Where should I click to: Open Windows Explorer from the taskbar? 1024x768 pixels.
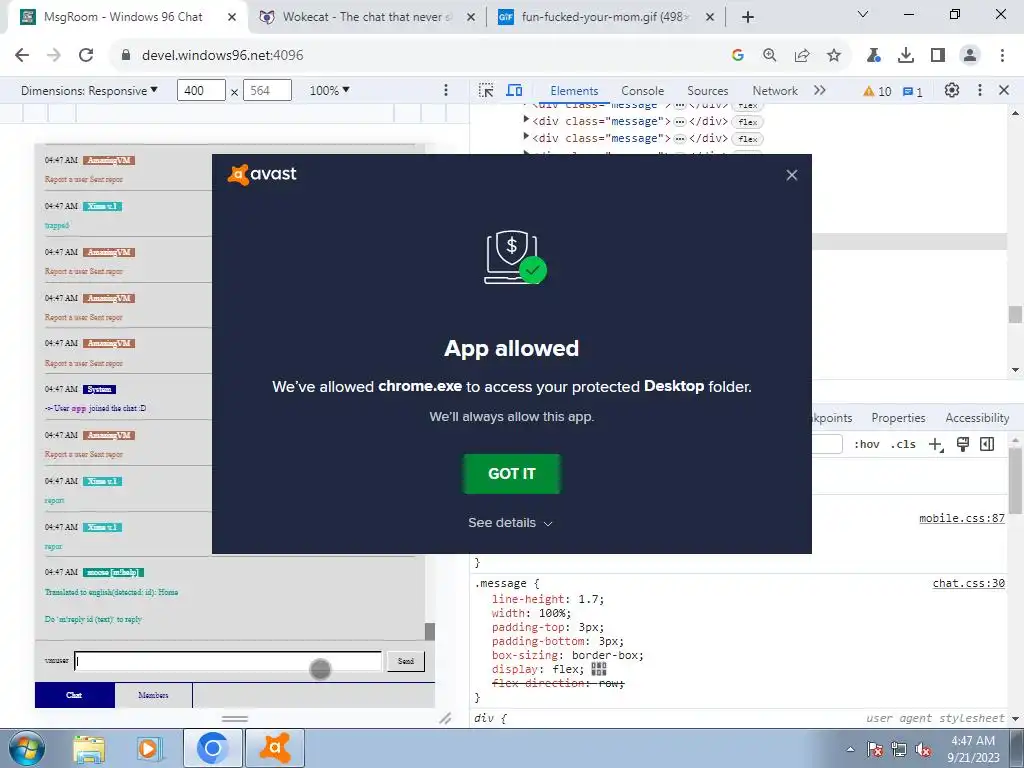[89, 748]
